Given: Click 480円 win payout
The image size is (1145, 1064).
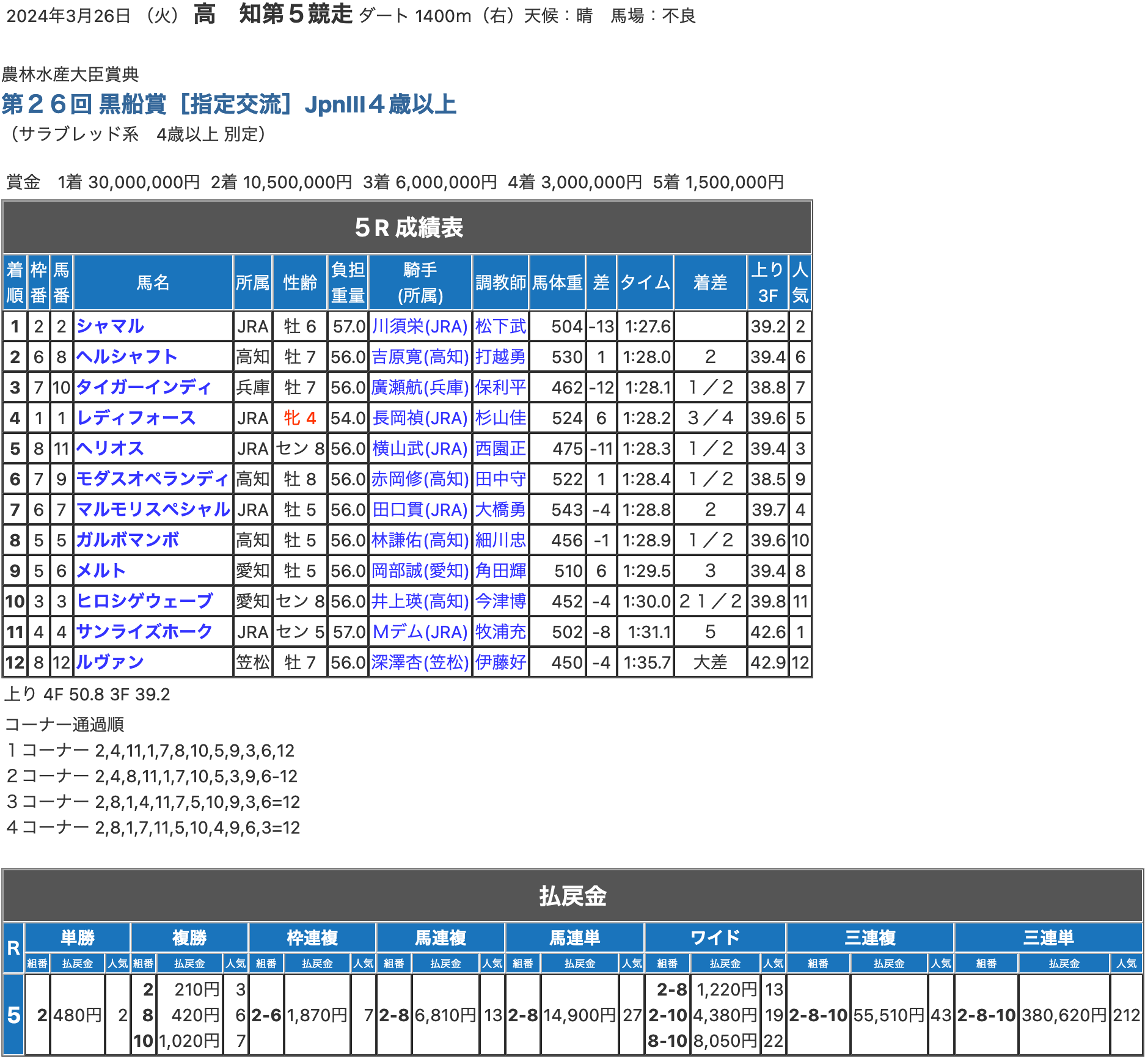Looking at the screenshot, I should coord(78,1015).
